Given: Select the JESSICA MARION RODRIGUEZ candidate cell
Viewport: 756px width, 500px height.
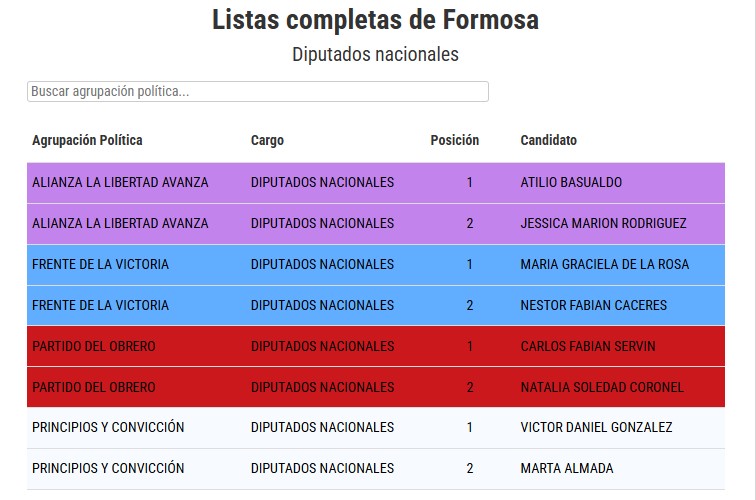Looking at the screenshot, I should 603,223.
